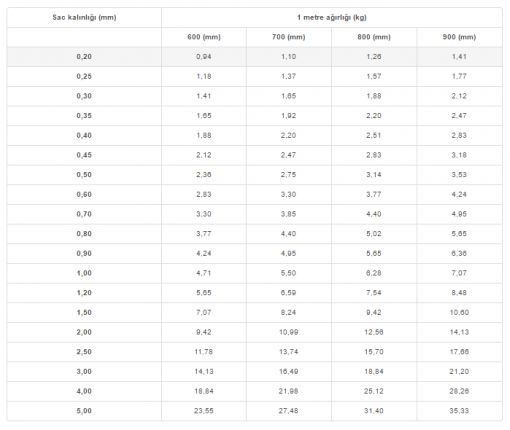Click the 800 (mm) column header

[374, 37]
